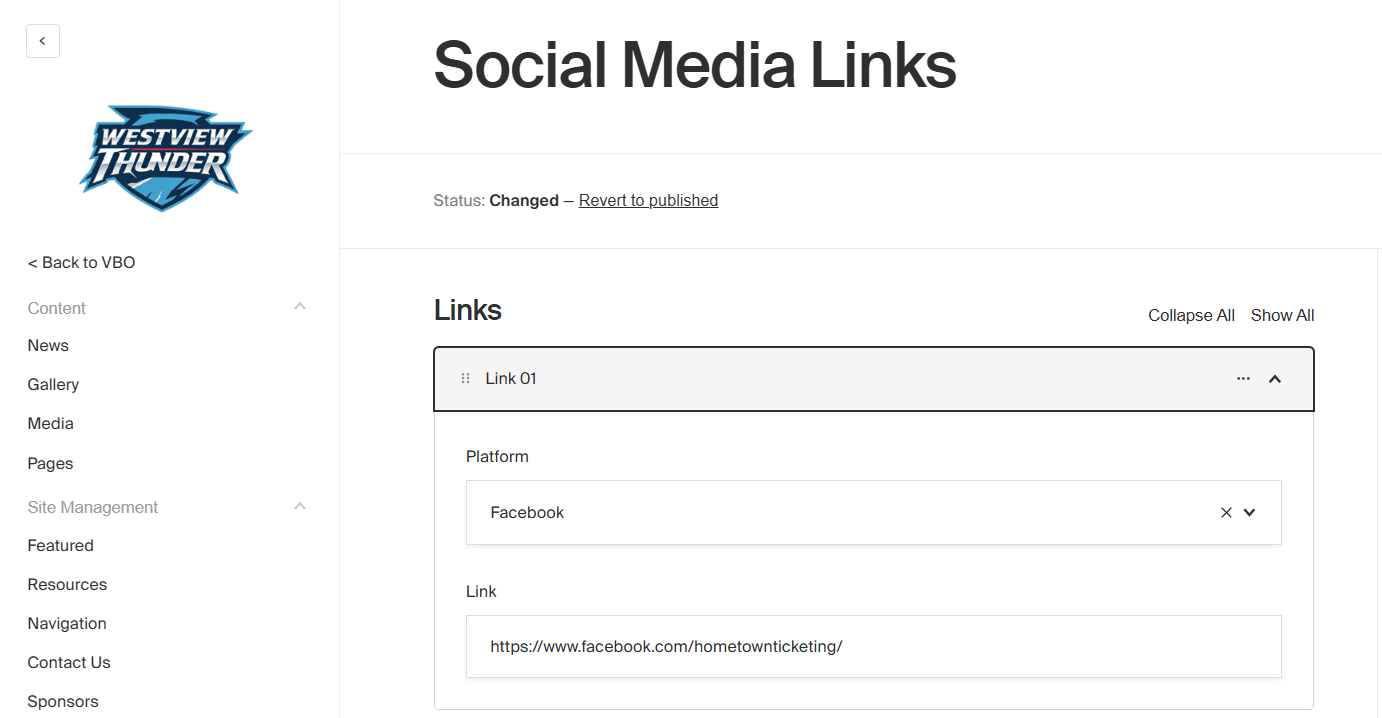Collapse the Content sidebar section

[x=300, y=307]
